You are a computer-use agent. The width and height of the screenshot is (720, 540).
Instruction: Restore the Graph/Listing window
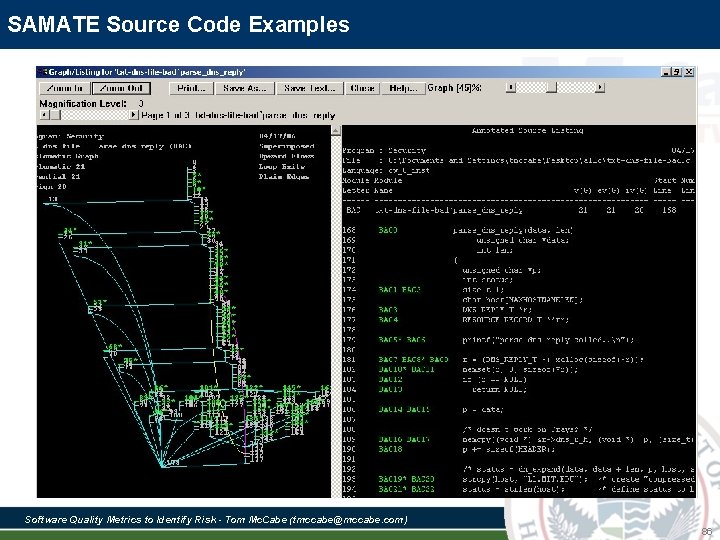click(677, 72)
